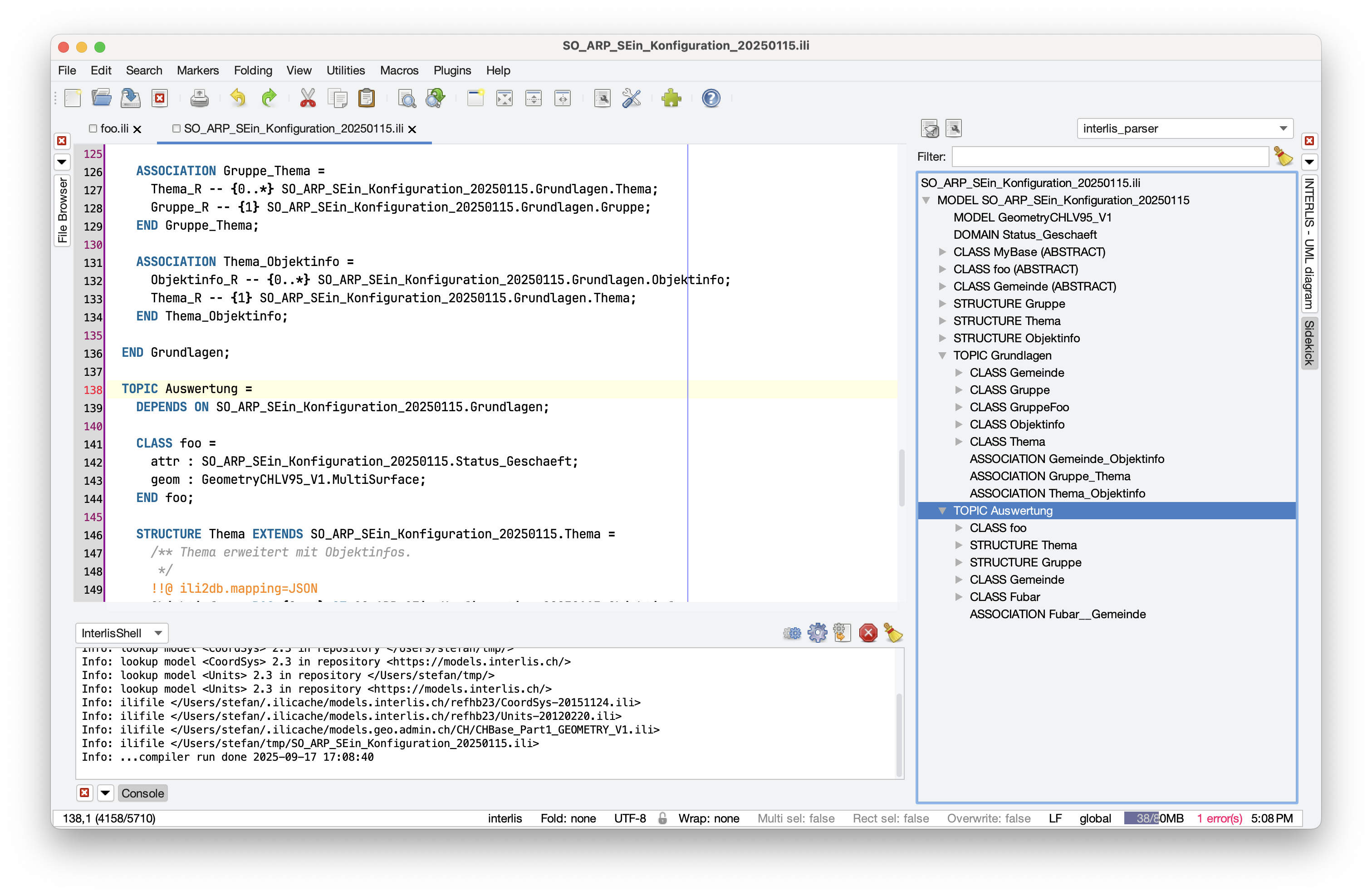Screen dimensions: 1372x896
Task: Split the view horizontally
Action: click(x=534, y=98)
